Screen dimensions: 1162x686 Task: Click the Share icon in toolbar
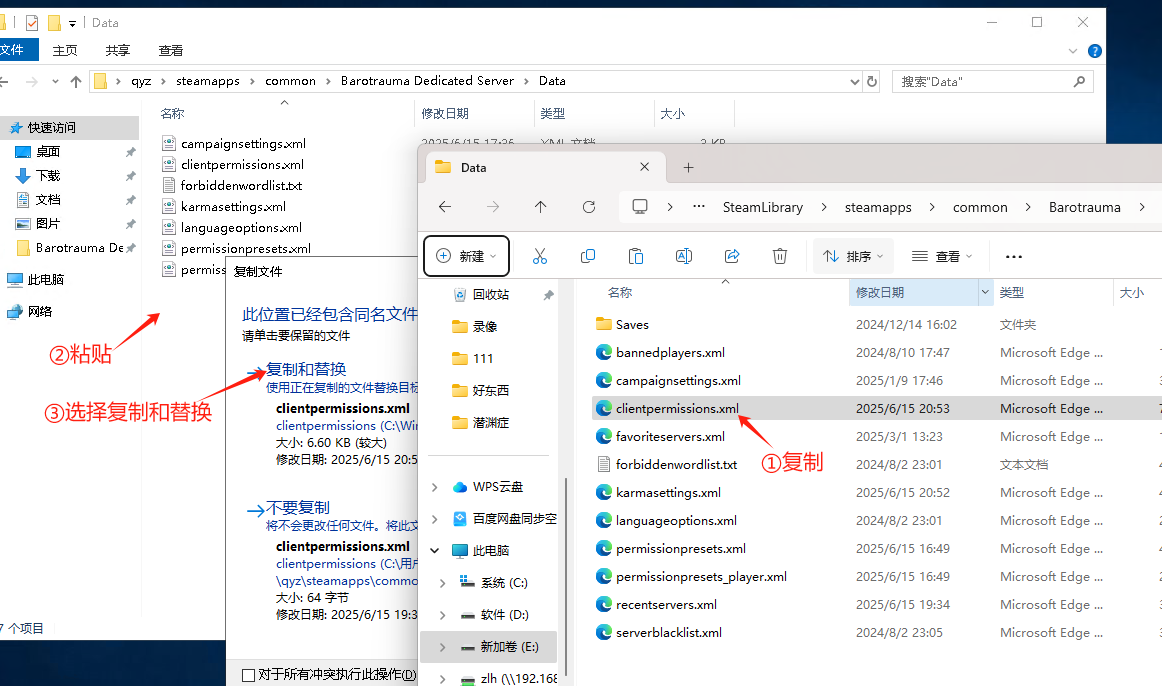click(x=732, y=256)
